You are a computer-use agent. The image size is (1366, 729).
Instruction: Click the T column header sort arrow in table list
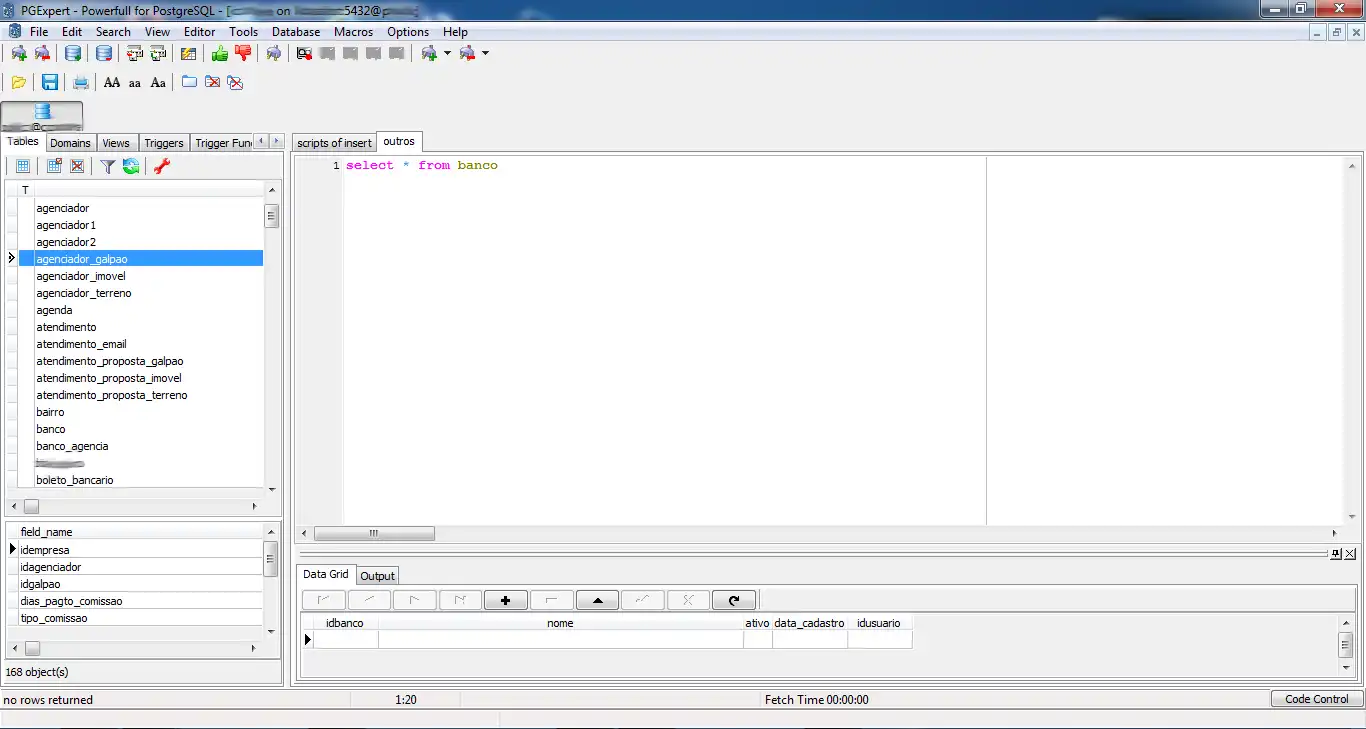click(x=271, y=189)
